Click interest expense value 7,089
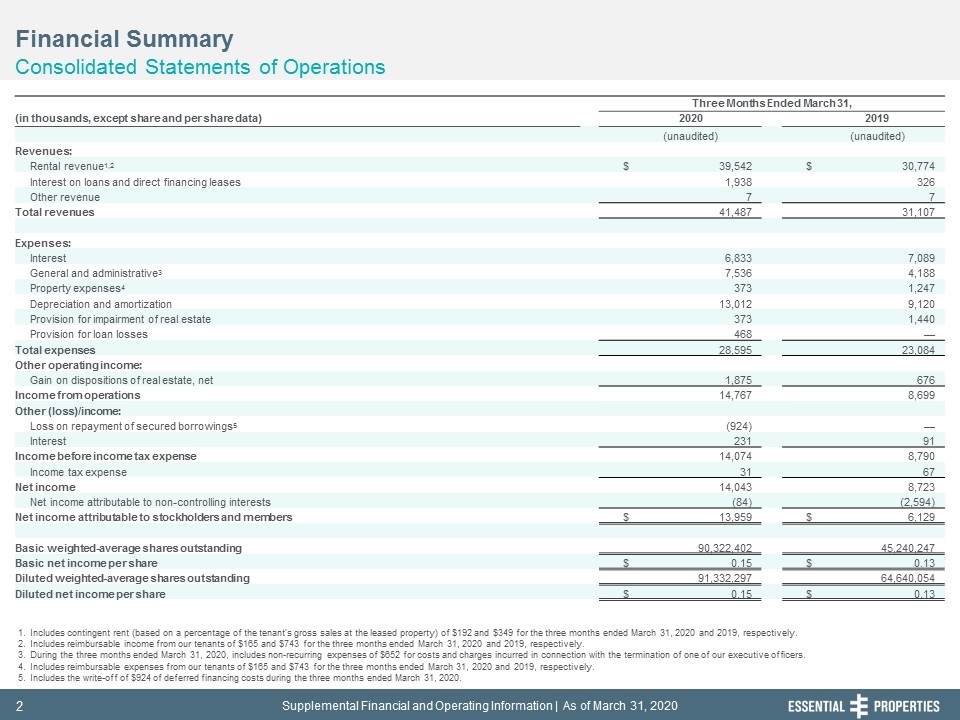 pos(921,258)
